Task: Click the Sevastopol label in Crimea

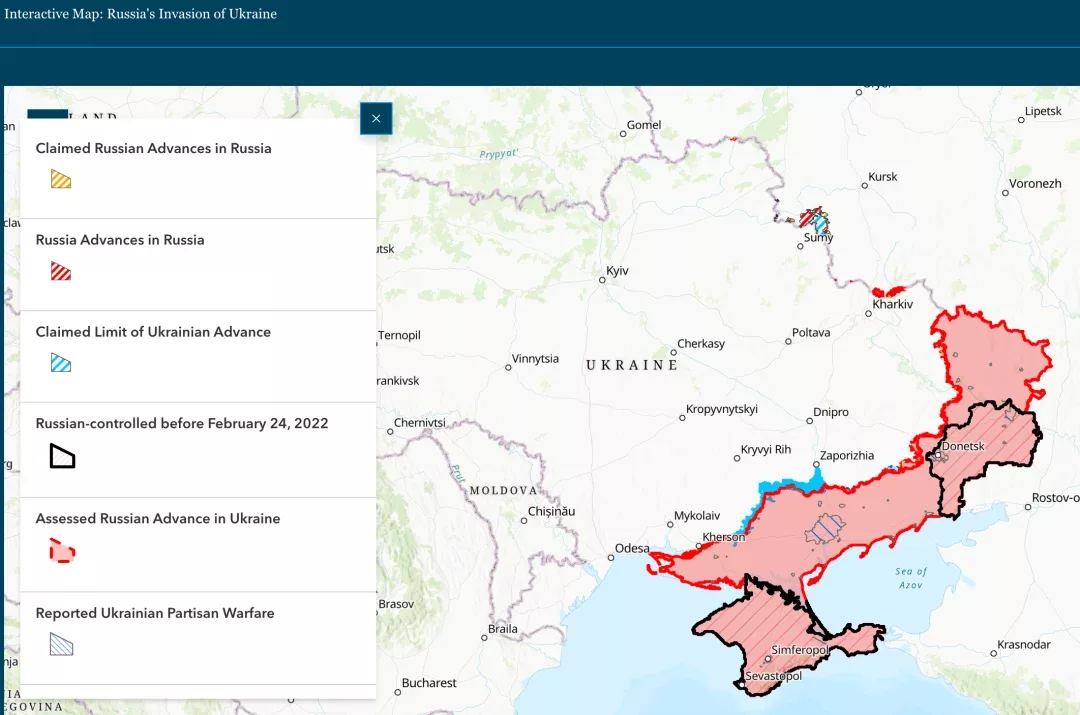Action: click(x=773, y=676)
